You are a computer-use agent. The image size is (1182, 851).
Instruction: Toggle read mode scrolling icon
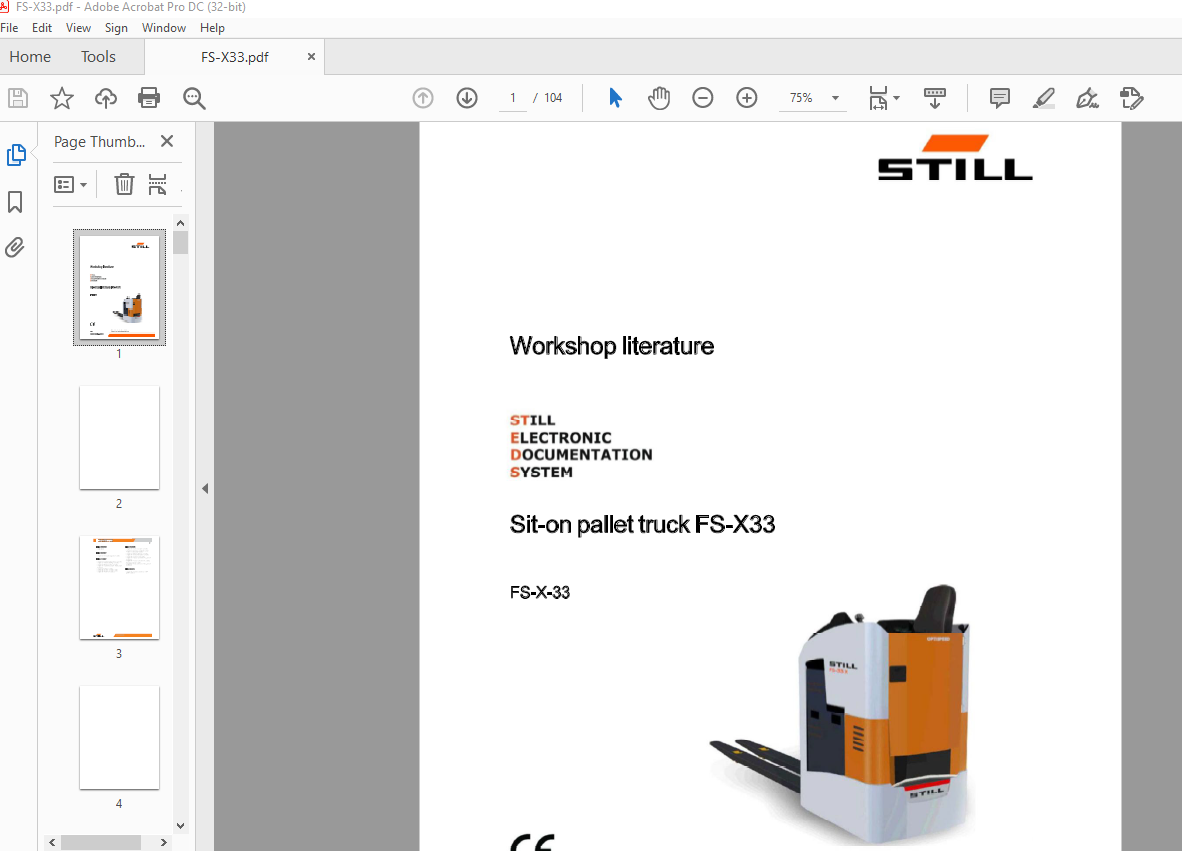pyautogui.click(x=935, y=98)
